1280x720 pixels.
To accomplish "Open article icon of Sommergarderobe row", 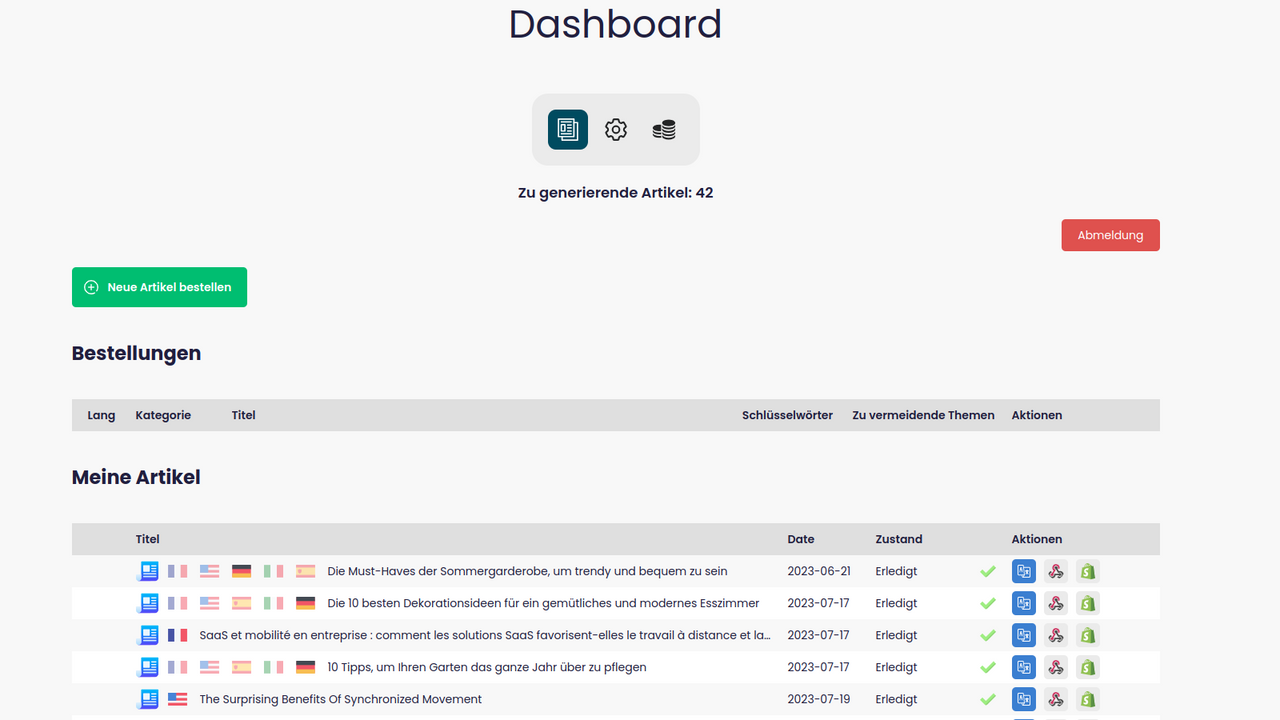I will coord(148,571).
